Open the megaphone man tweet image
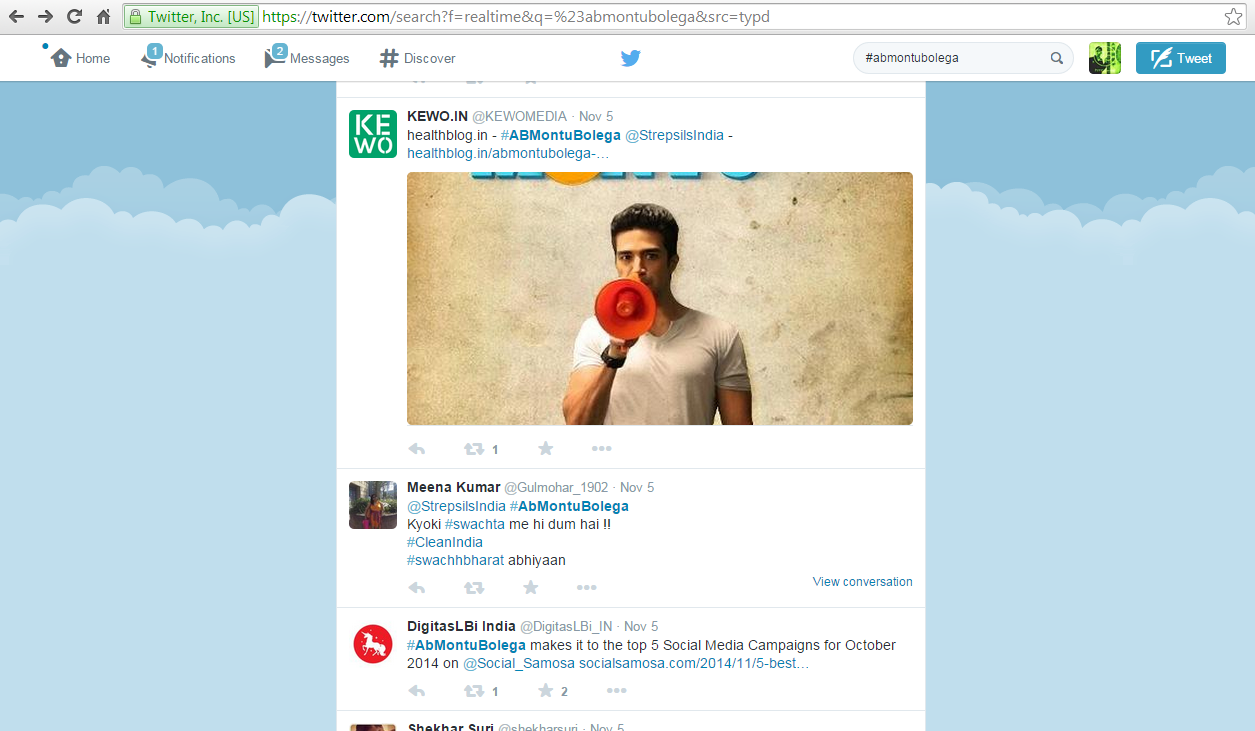 (660, 298)
